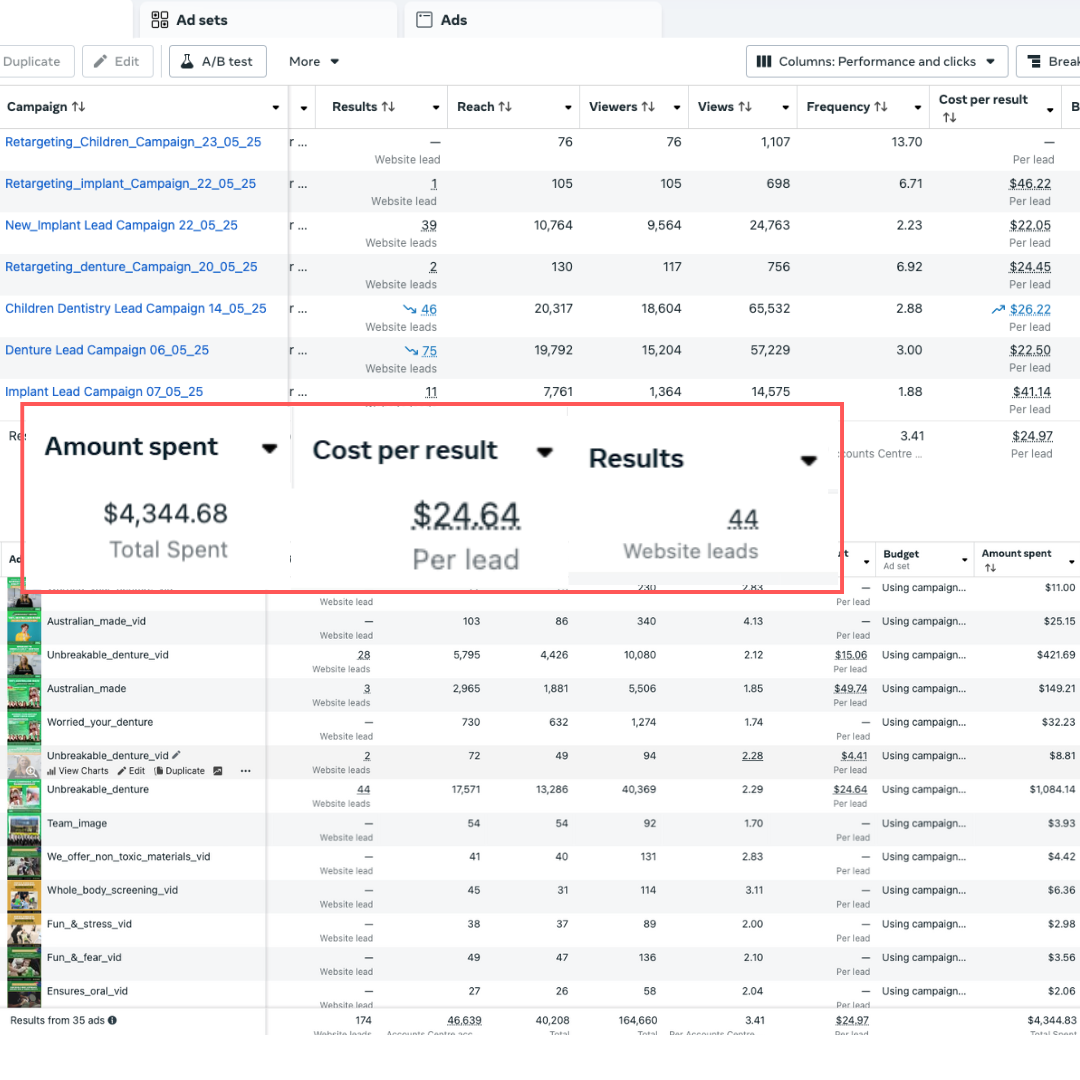This screenshot has height=1080, width=1080.
Task: Click the toolbar Edit button
Action: (117, 61)
